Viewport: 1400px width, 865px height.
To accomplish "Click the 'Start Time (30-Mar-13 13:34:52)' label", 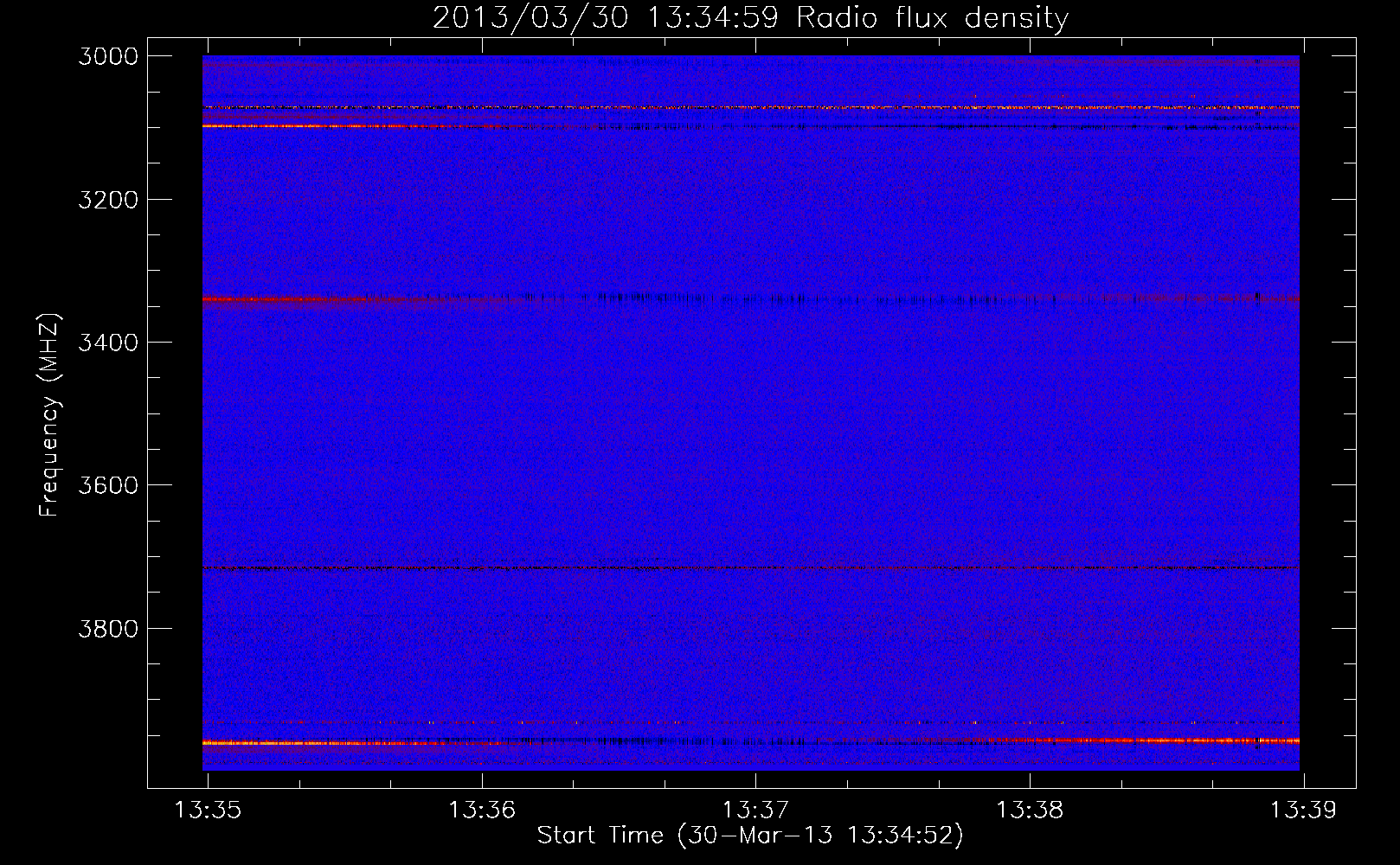I will pos(750,836).
